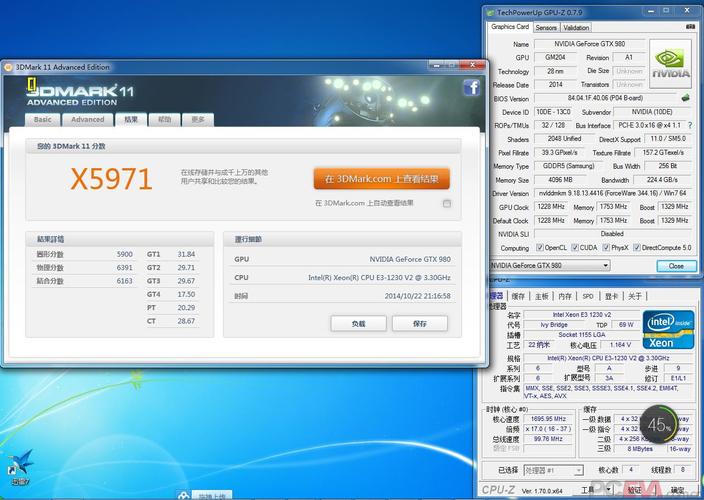This screenshot has width=704, height=500.
Task: Click the timestamp 2014/10/22 21:16:58
Action: (417, 296)
